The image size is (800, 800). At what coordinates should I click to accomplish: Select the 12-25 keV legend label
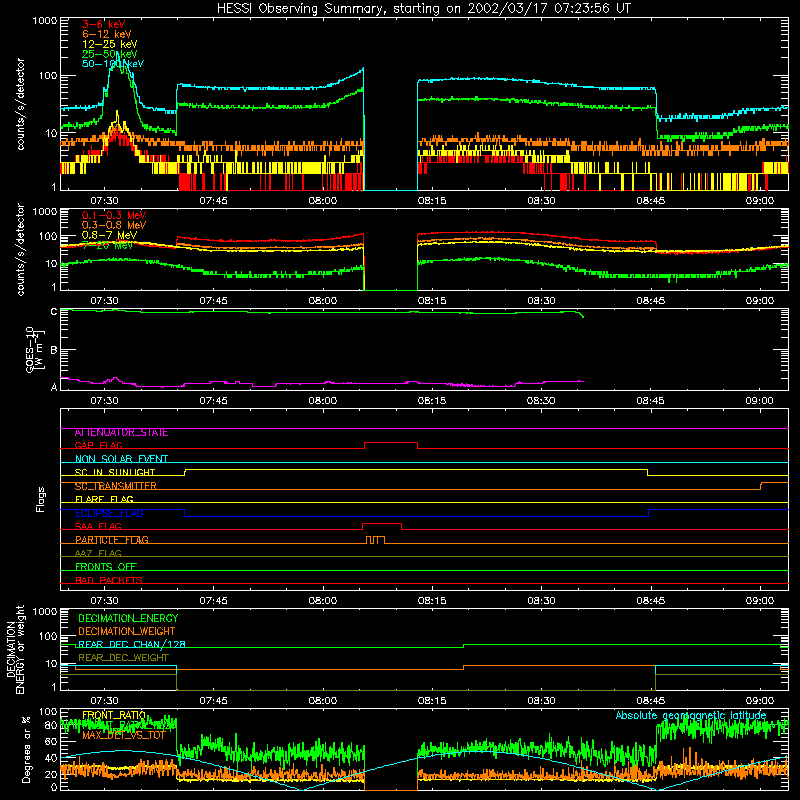pyautogui.click(x=109, y=44)
